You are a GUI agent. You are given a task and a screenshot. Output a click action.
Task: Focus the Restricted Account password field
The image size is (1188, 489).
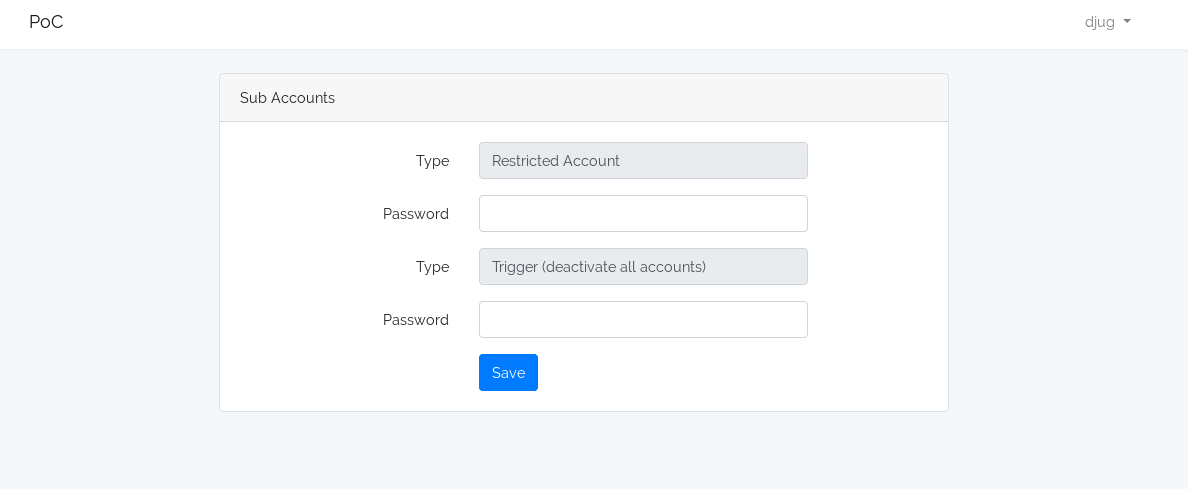643,214
